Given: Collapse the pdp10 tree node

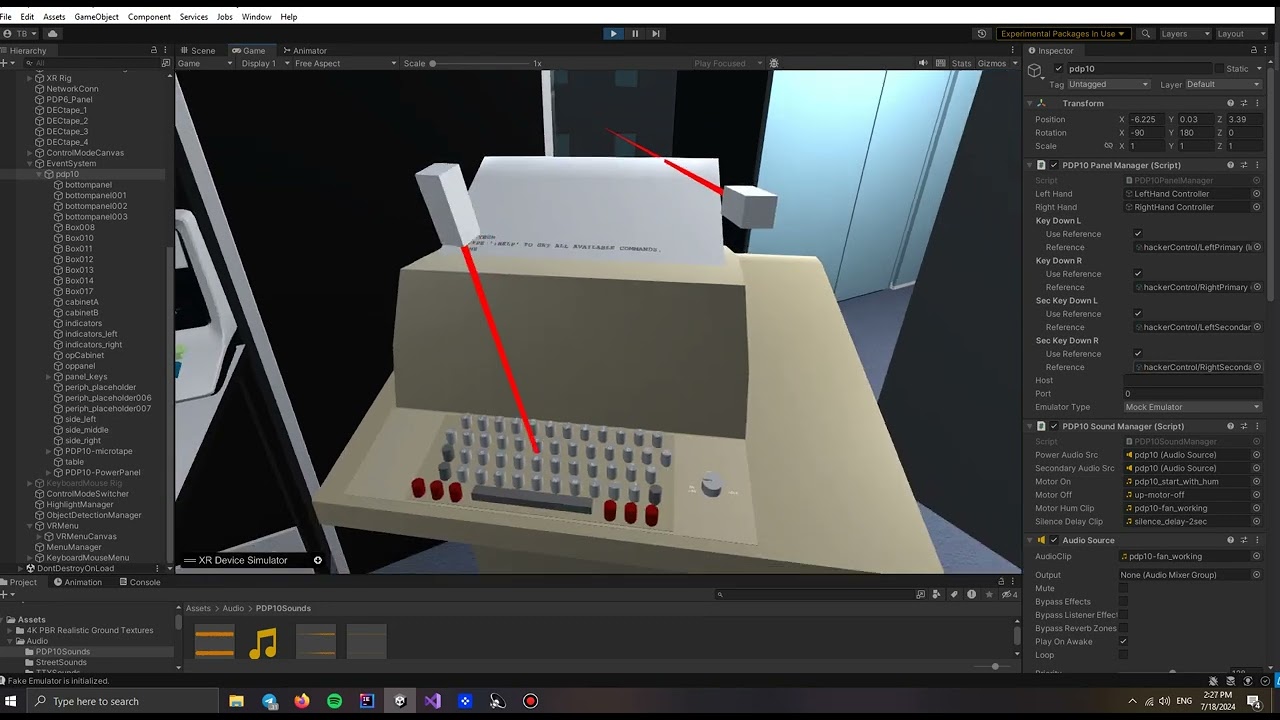Looking at the screenshot, I should point(40,174).
